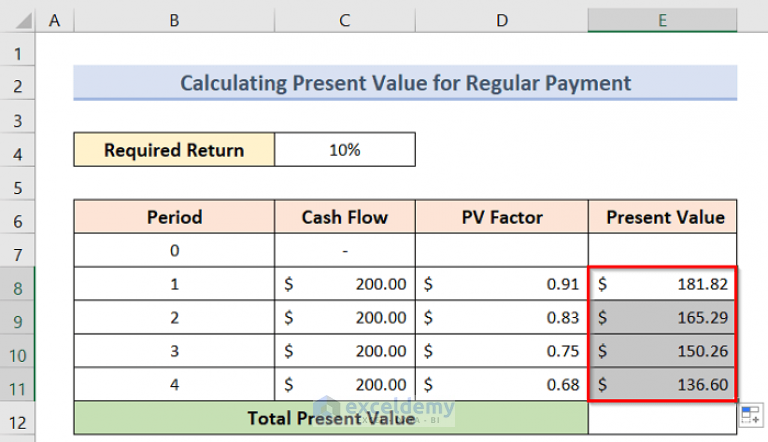768x442 pixels.
Task: Select the PV factor 0.83 cell
Action: (x=502, y=318)
